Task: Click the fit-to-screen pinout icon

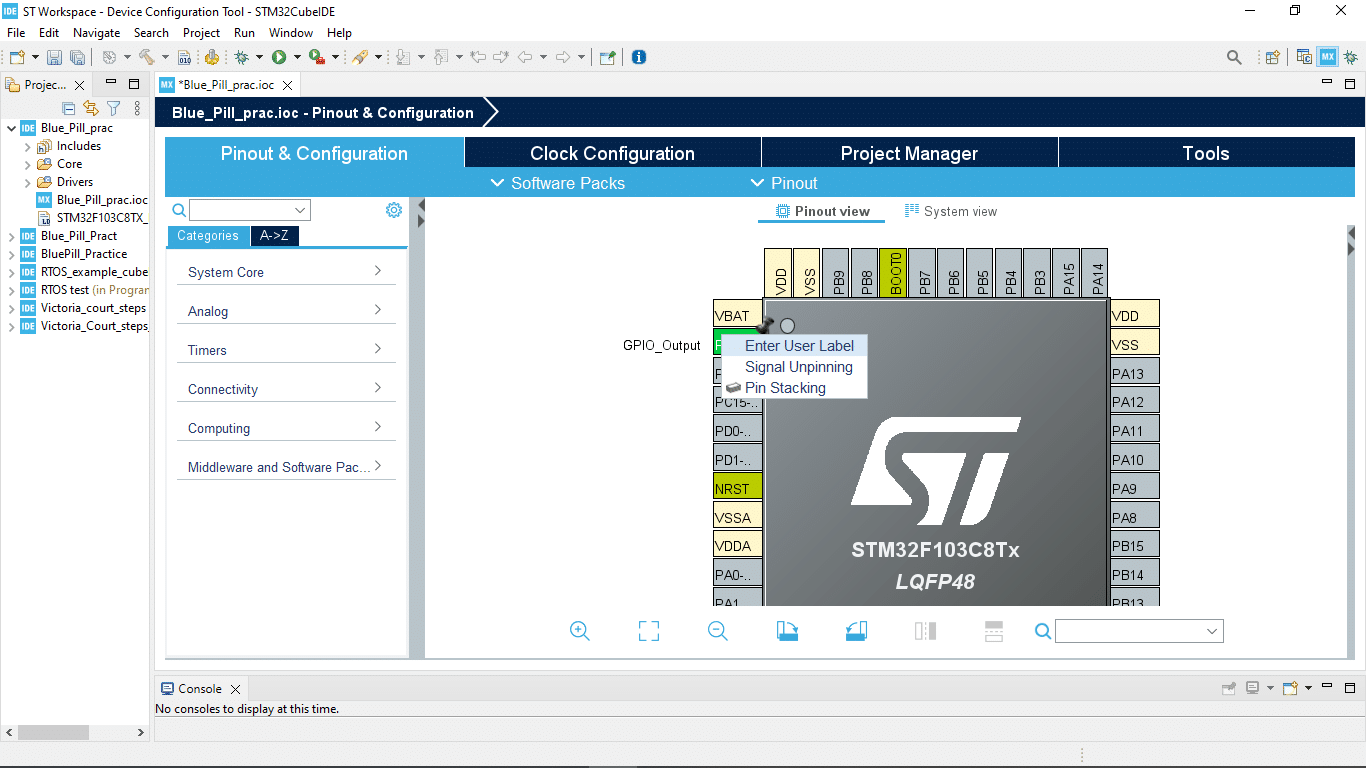Action: (x=649, y=631)
